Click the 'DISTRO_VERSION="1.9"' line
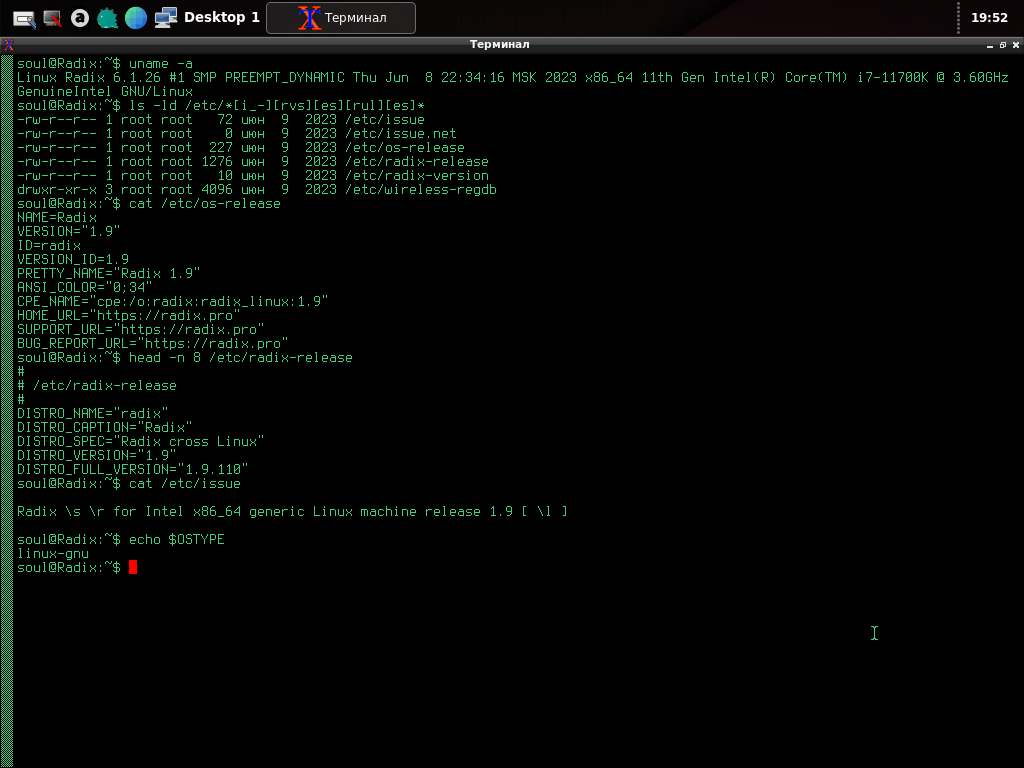The width and height of the screenshot is (1024, 768). (x=97, y=456)
